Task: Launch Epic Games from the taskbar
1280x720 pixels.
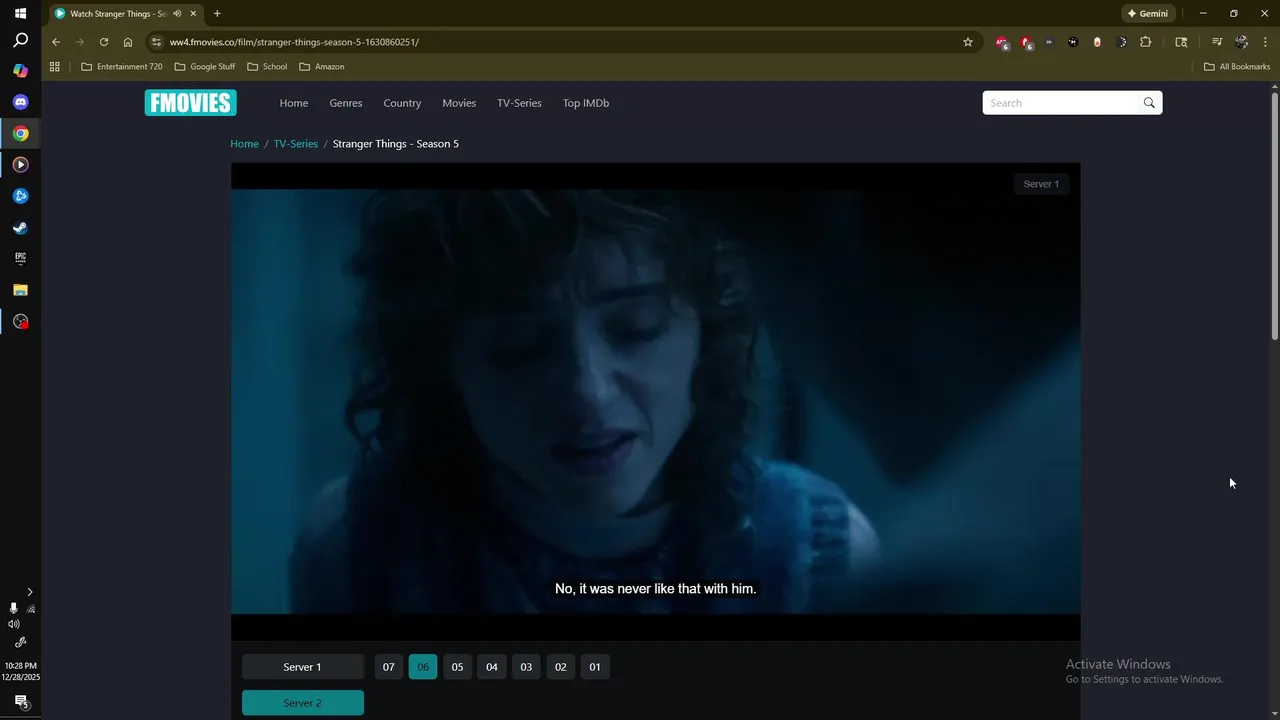Action: point(20,258)
